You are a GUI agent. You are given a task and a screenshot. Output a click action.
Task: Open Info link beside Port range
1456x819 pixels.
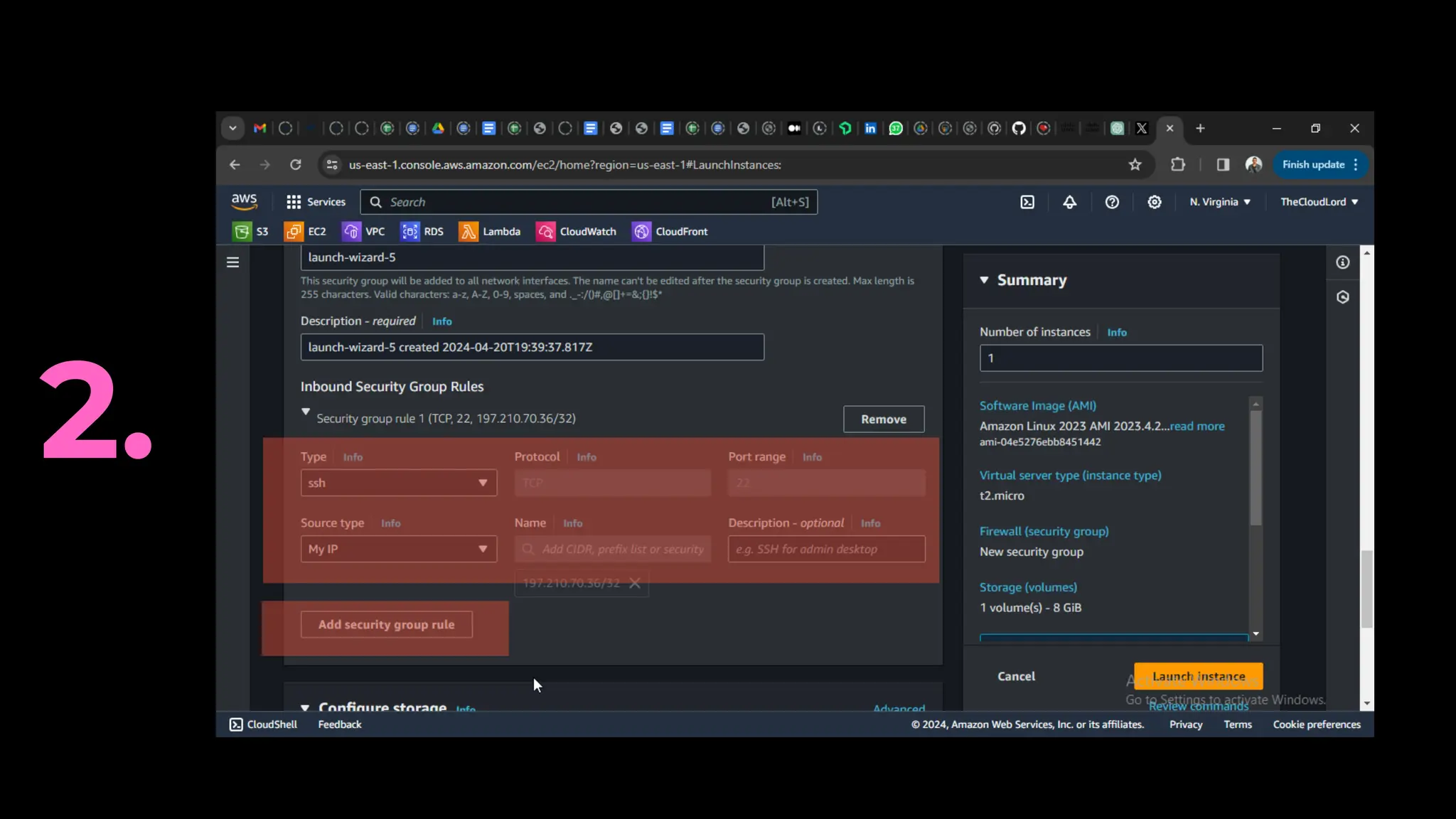(x=812, y=457)
